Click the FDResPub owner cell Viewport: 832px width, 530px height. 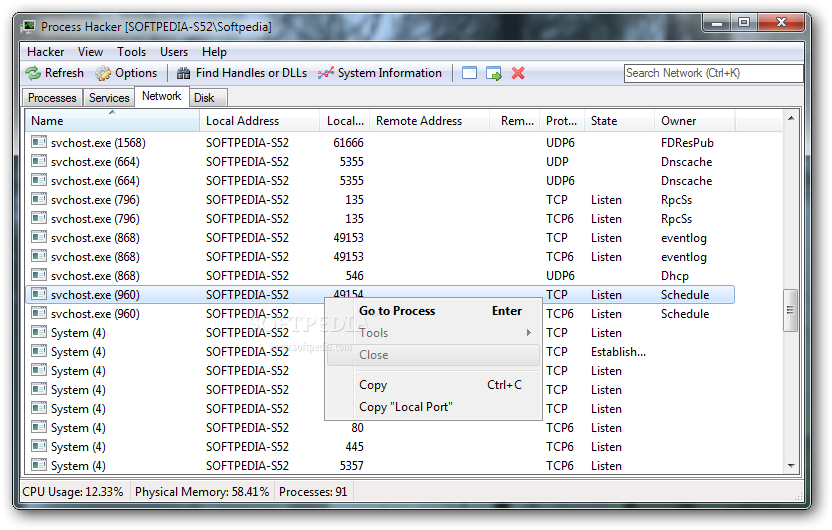point(687,143)
